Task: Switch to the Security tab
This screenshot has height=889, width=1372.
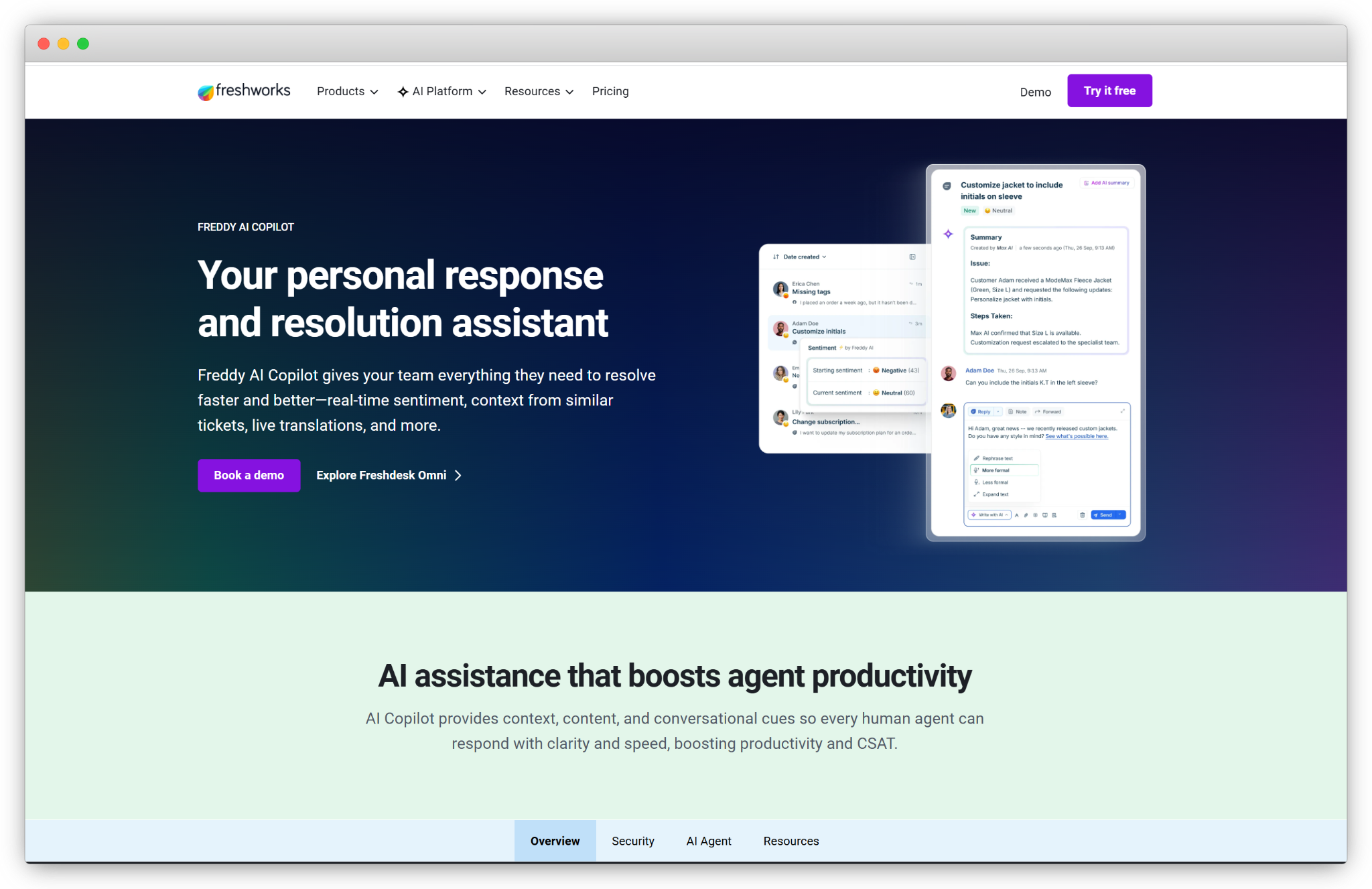Action: (x=633, y=841)
